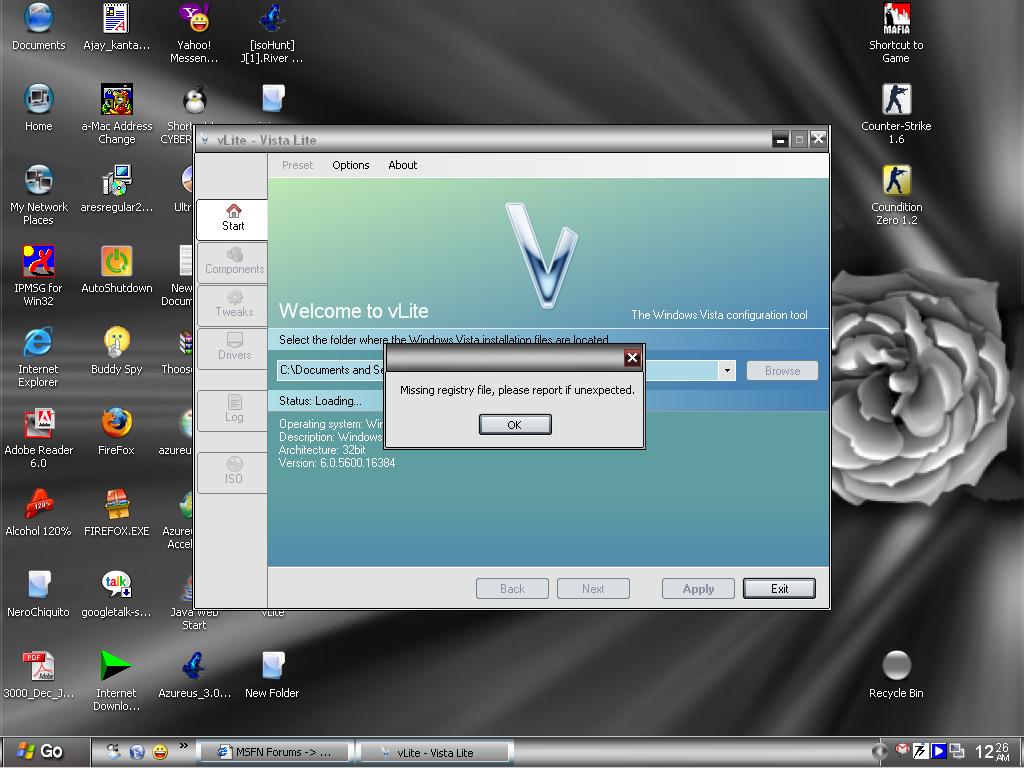Select the Internet Download Manager icon
This screenshot has width=1024, height=768.
pyautogui.click(x=117, y=682)
